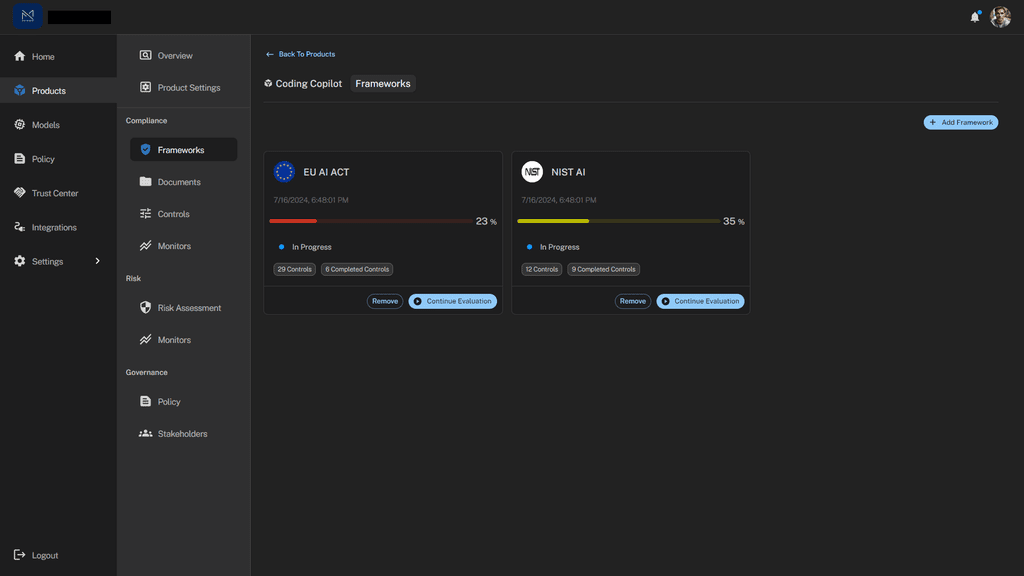
Task: Click the Stakeholders people icon
Action: pyautogui.click(x=145, y=433)
